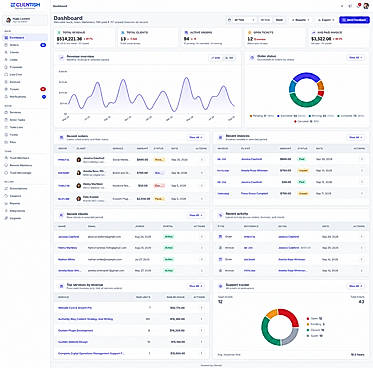The image size is (373, 368).
Task: Click the Notifications bell in sidebar
Action: click(x=6, y=97)
